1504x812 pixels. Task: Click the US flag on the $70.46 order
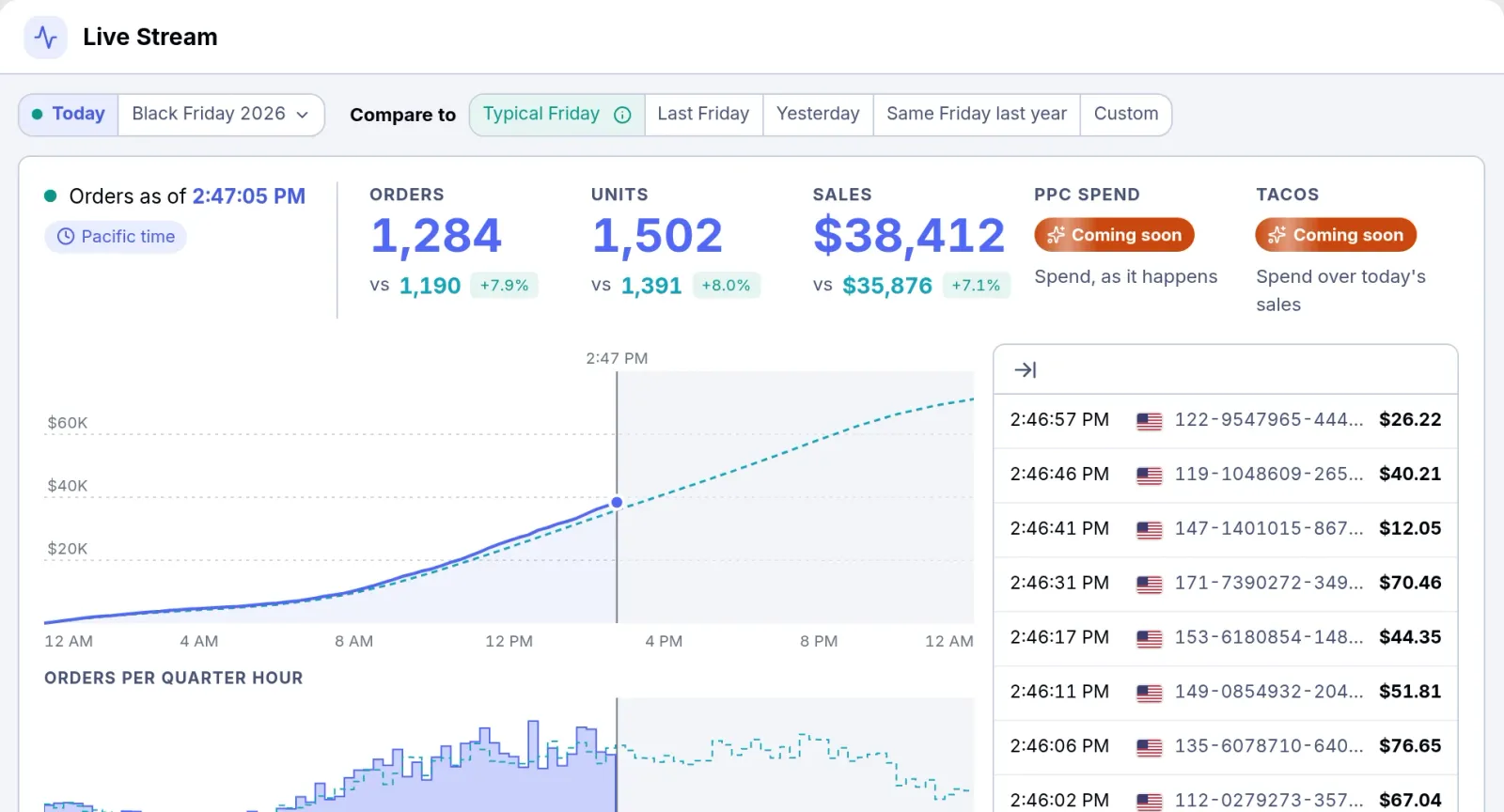click(1149, 584)
